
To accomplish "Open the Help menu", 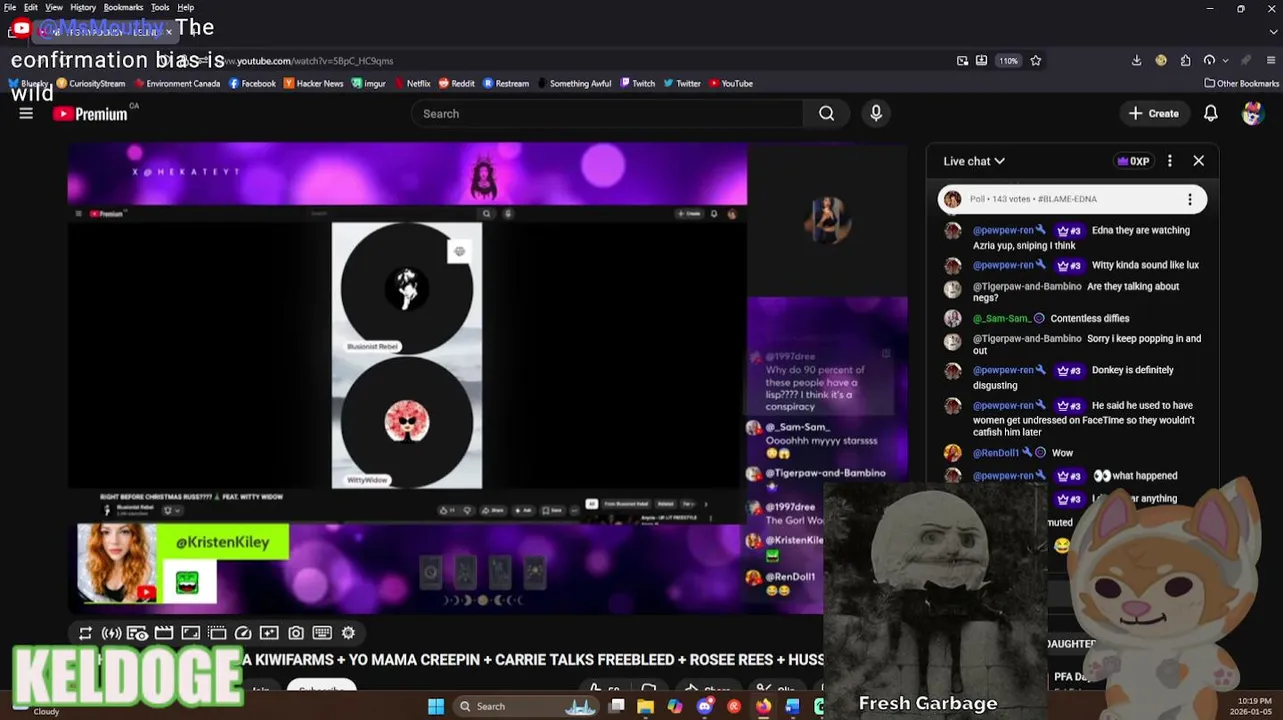I will pos(186,7).
